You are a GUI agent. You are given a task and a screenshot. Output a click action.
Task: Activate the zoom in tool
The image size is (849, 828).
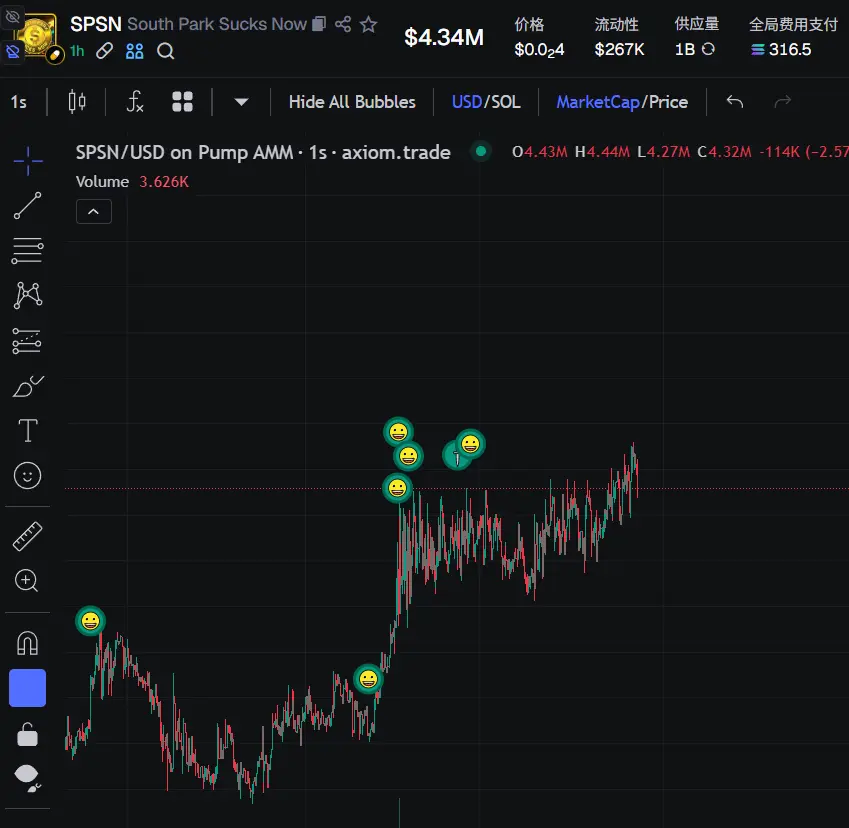tap(27, 581)
